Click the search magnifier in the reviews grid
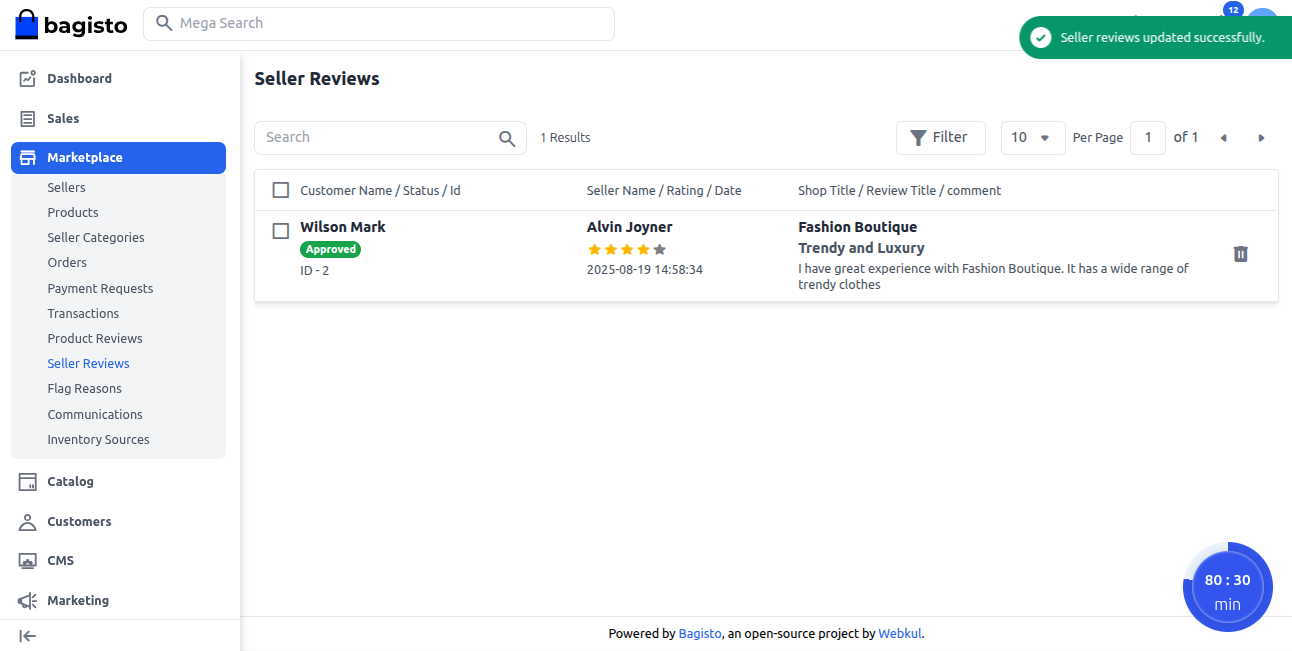 coord(507,138)
